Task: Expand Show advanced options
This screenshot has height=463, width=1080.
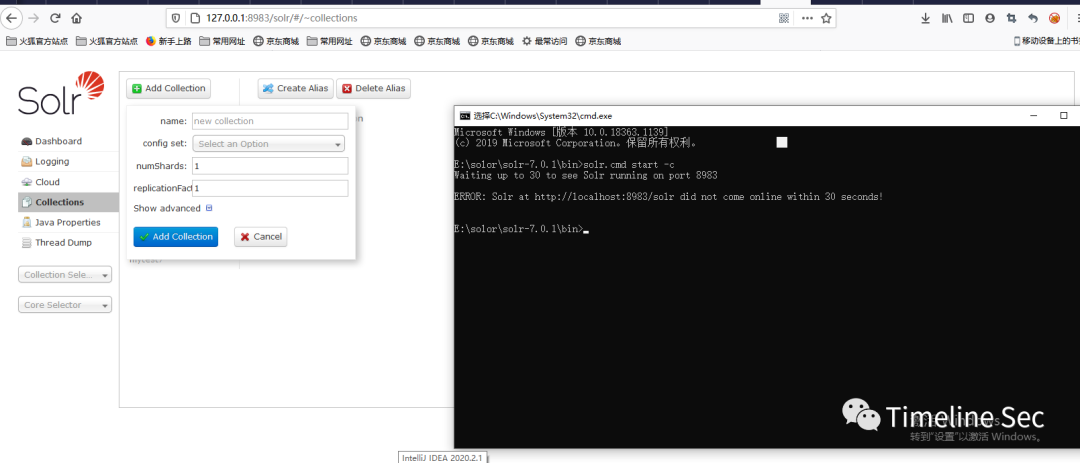Action: click(173, 208)
